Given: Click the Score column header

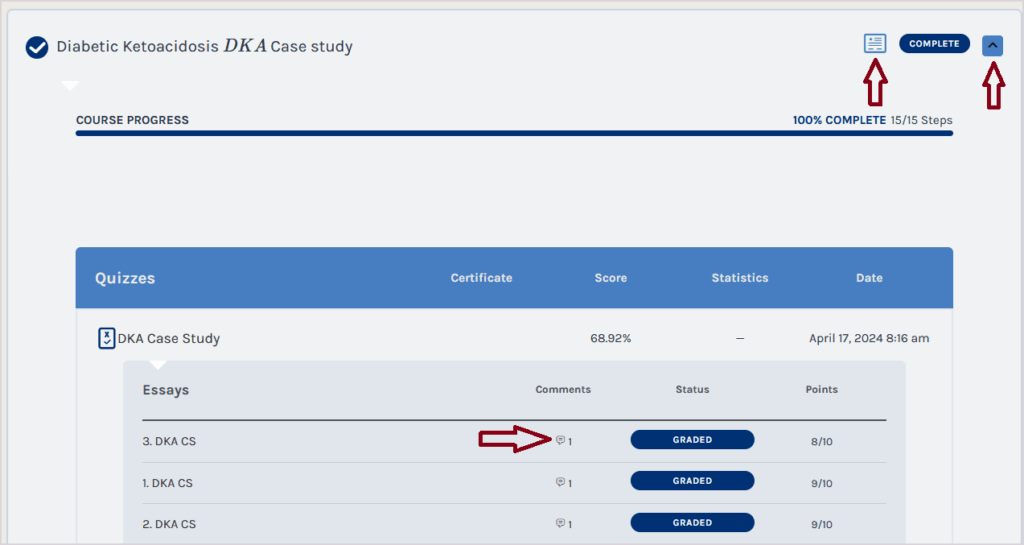Looking at the screenshot, I should (610, 278).
